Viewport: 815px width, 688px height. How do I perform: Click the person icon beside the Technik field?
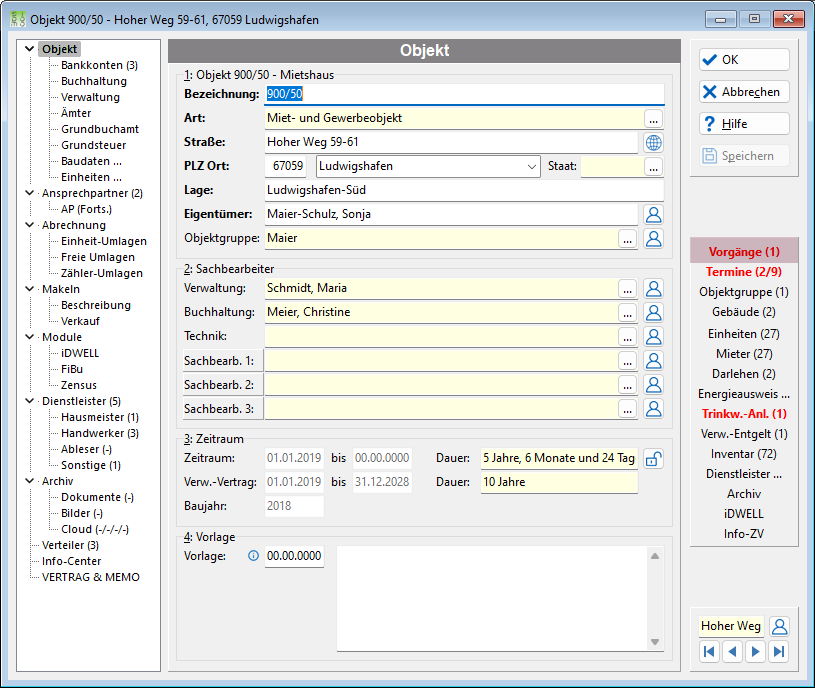pyautogui.click(x=653, y=337)
